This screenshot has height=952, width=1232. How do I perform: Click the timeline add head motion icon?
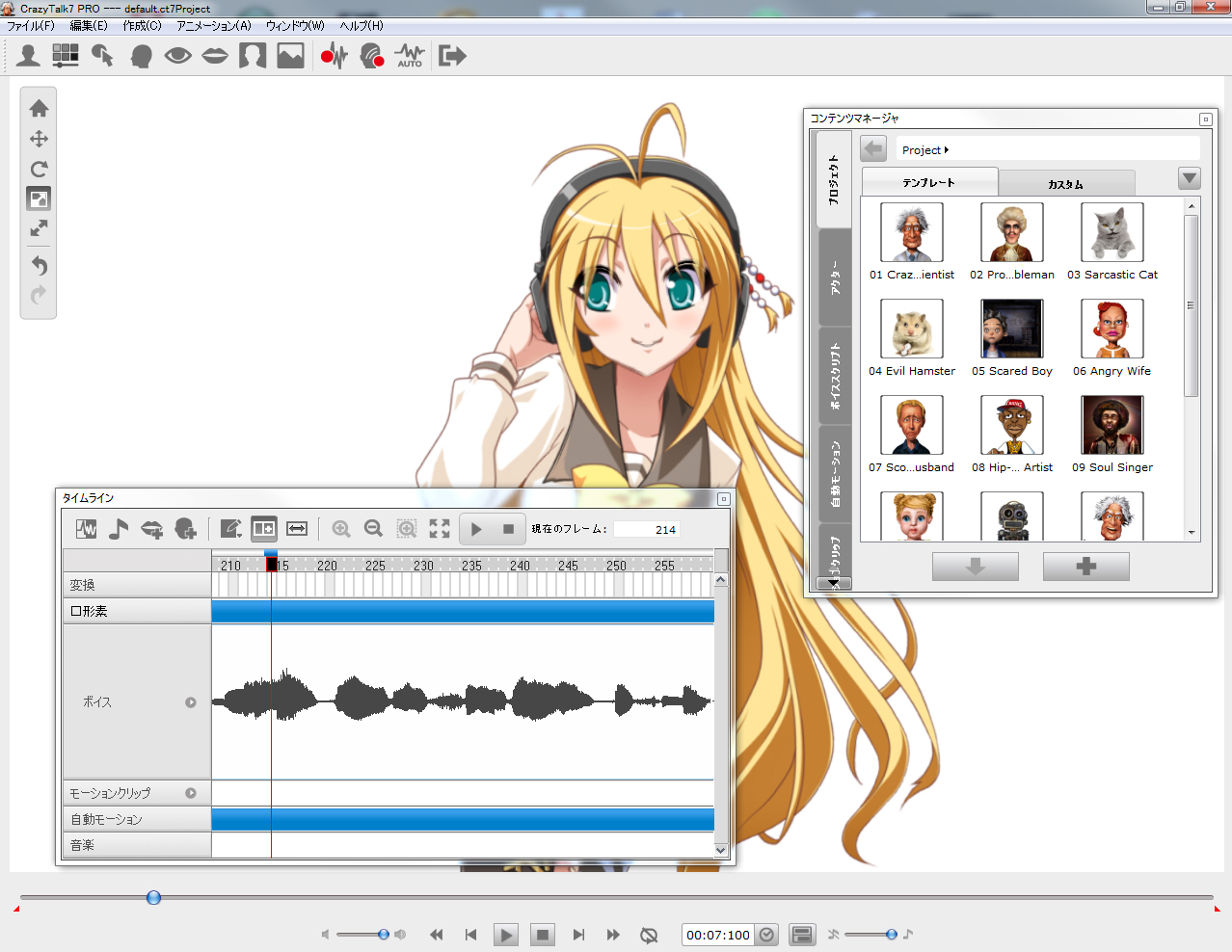[186, 528]
